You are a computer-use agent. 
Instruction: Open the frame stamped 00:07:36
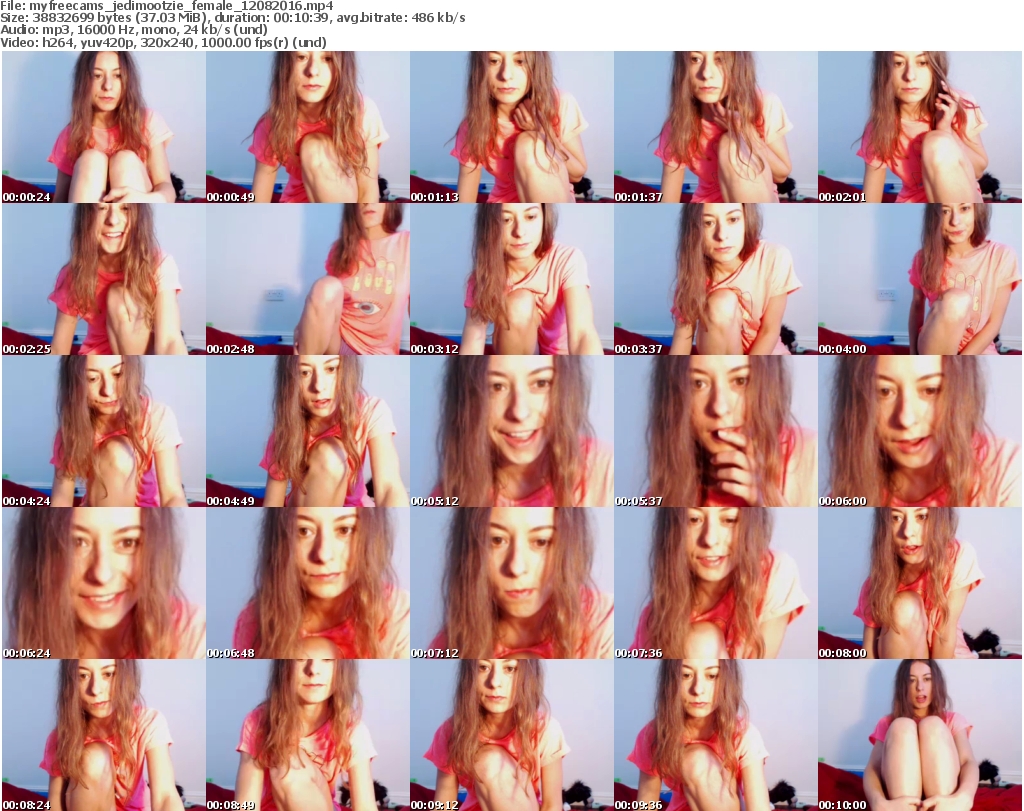point(716,583)
